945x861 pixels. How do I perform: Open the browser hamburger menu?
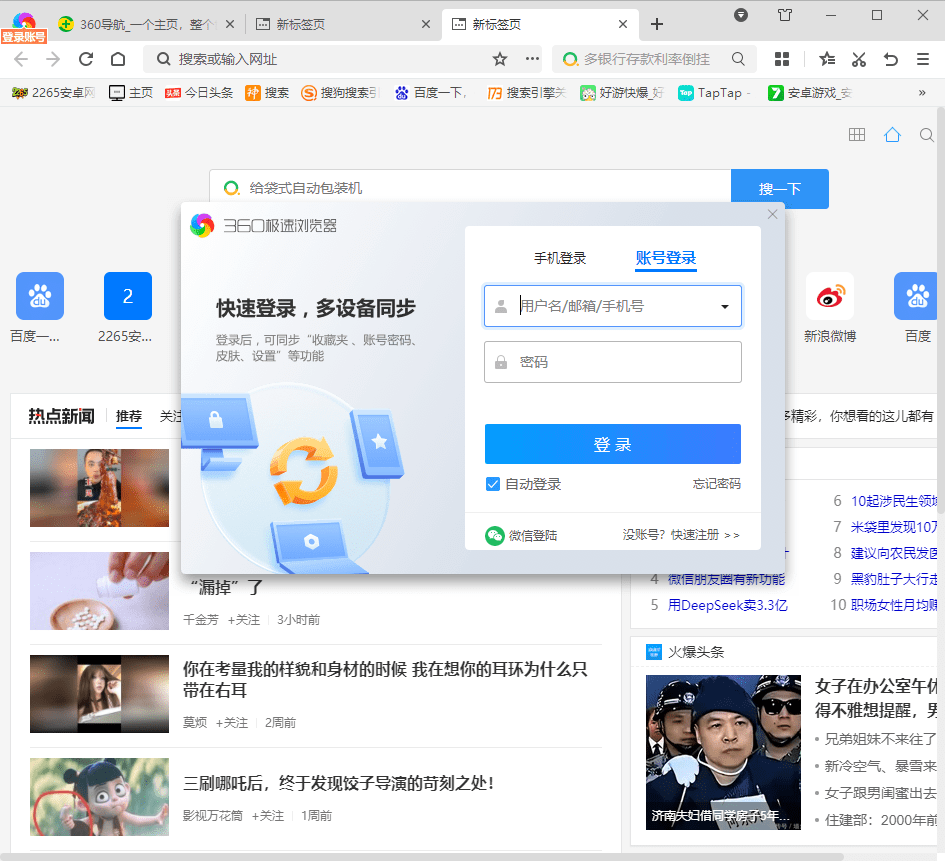tap(922, 59)
